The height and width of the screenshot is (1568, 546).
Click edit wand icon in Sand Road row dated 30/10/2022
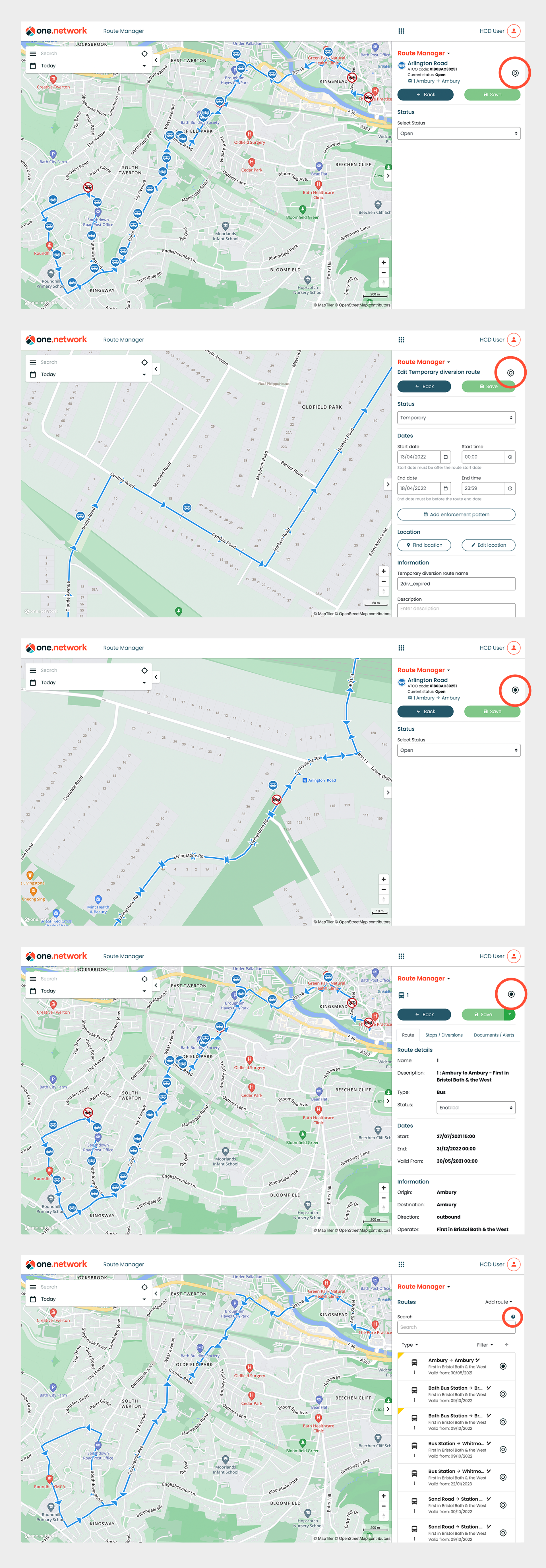[489, 1499]
